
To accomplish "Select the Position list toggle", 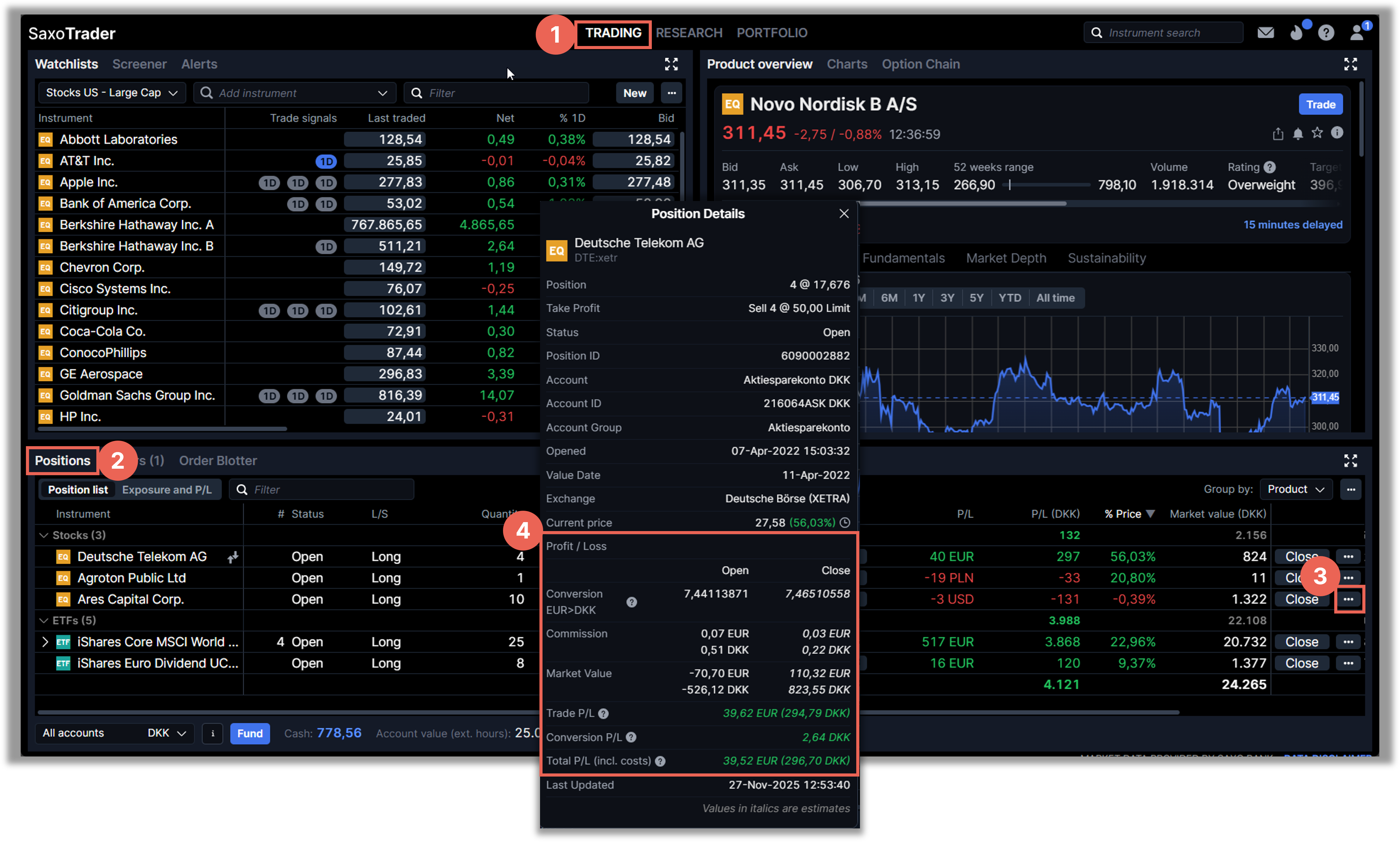I will [x=78, y=490].
